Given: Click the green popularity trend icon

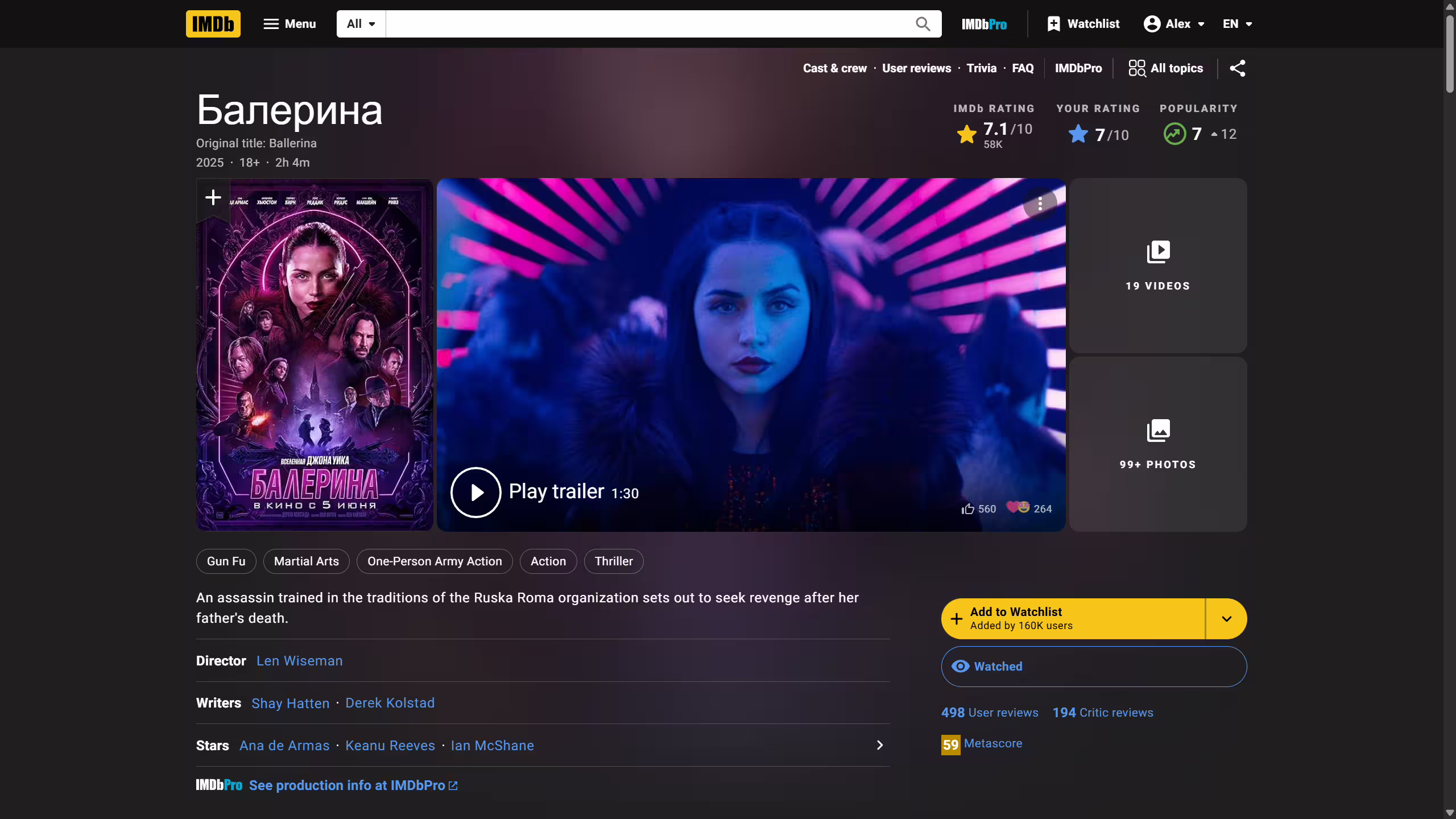Looking at the screenshot, I should click(x=1174, y=134).
